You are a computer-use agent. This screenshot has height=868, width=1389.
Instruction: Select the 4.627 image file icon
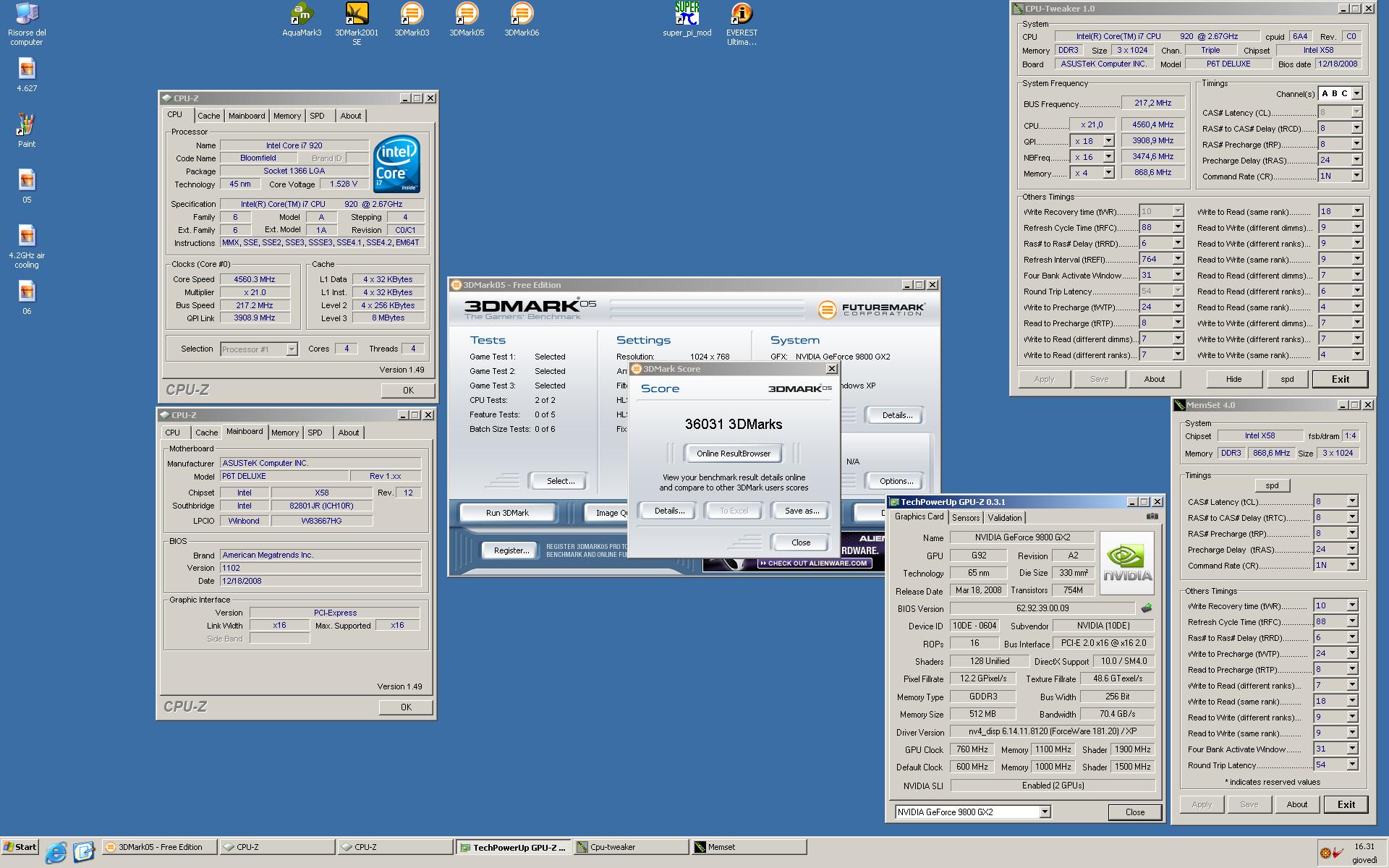[x=27, y=75]
